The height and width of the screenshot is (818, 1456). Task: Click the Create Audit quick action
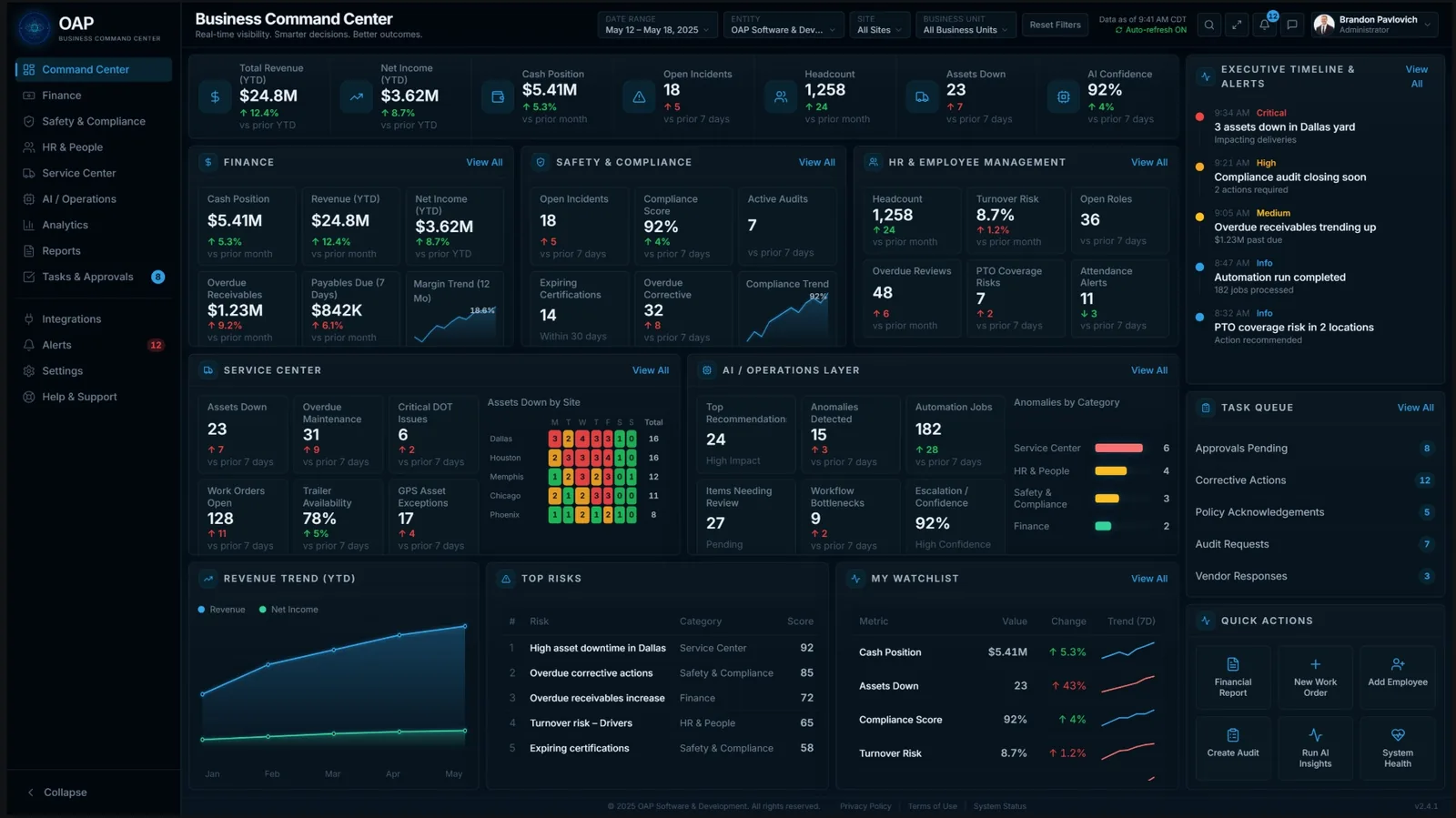click(x=1233, y=748)
